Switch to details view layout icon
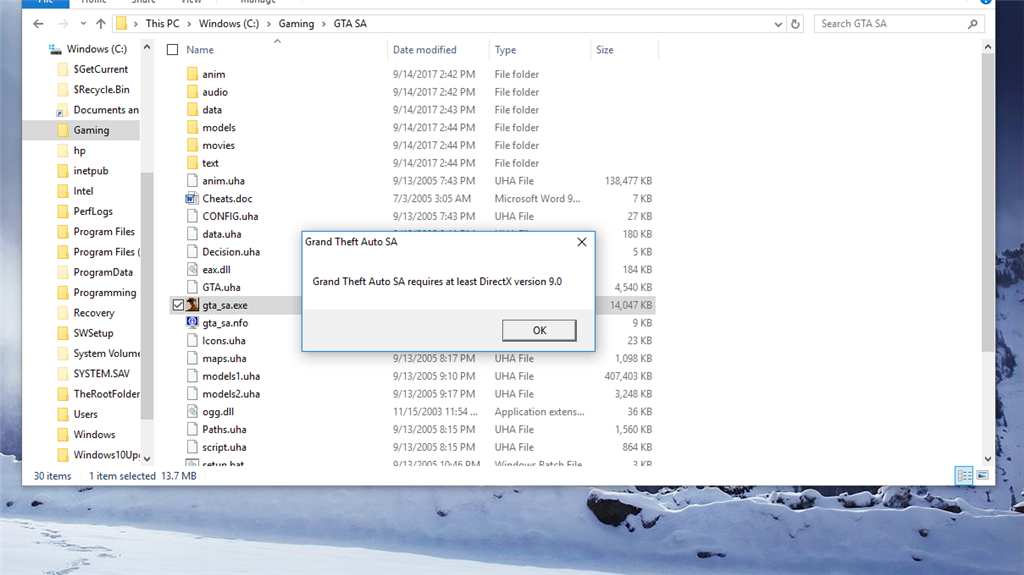The image size is (1024, 575). coord(964,476)
